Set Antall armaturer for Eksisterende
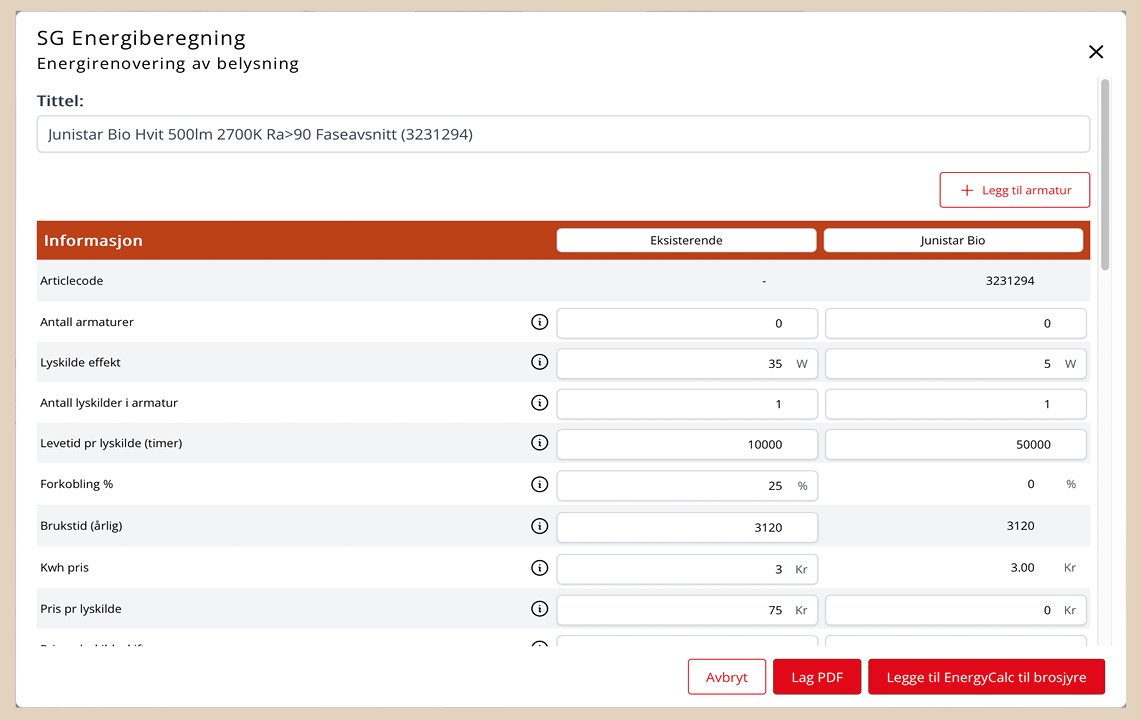 687,323
